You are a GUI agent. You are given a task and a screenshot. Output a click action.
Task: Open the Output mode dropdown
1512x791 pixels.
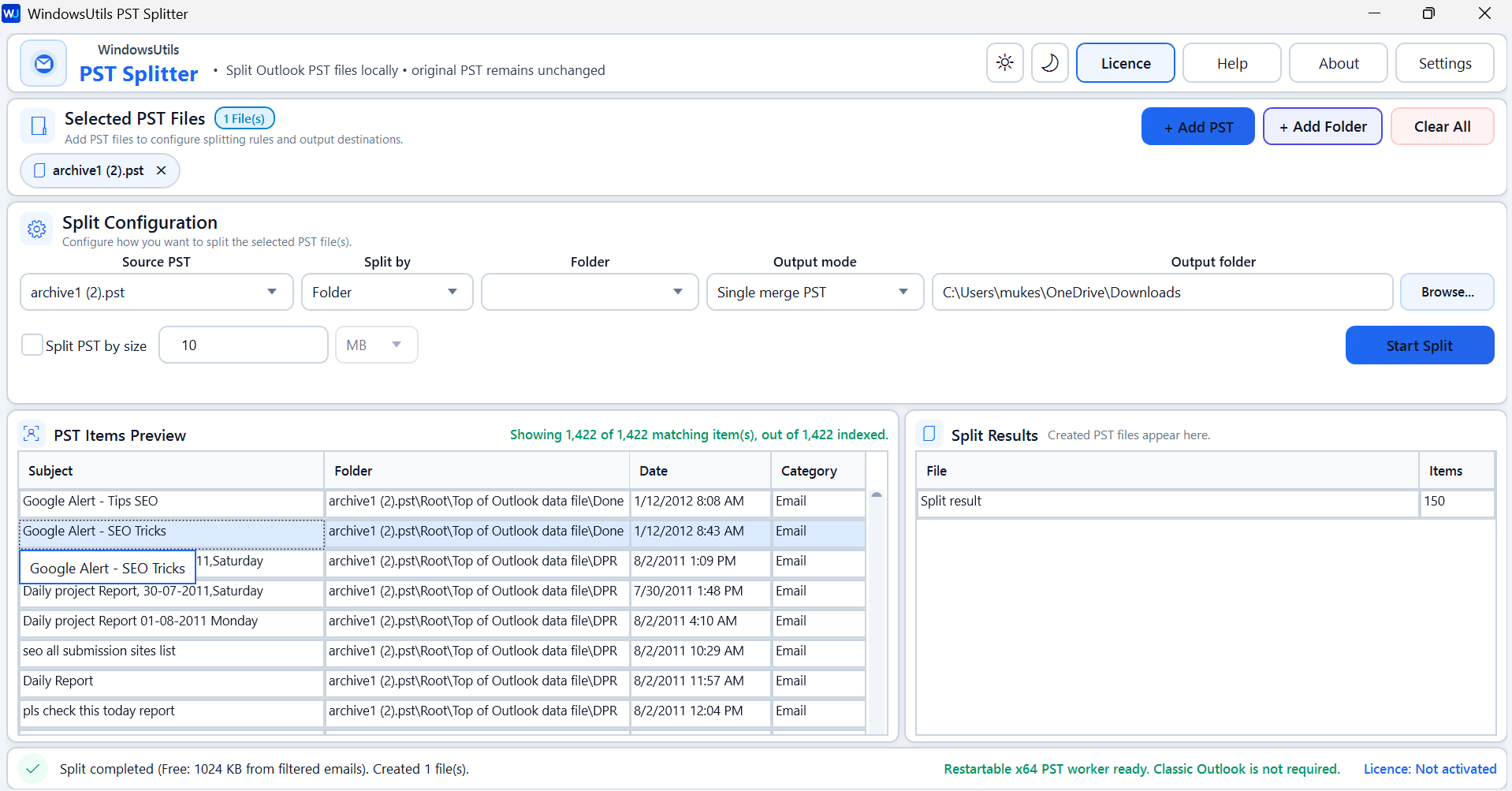tap(814, 292)
